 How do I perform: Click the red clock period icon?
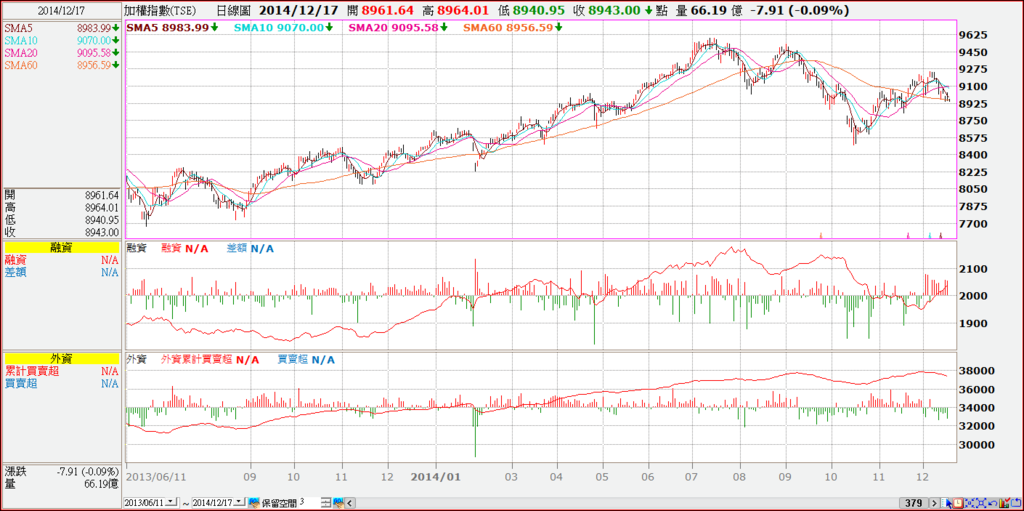pyautogui.click(x=958, y=503)
